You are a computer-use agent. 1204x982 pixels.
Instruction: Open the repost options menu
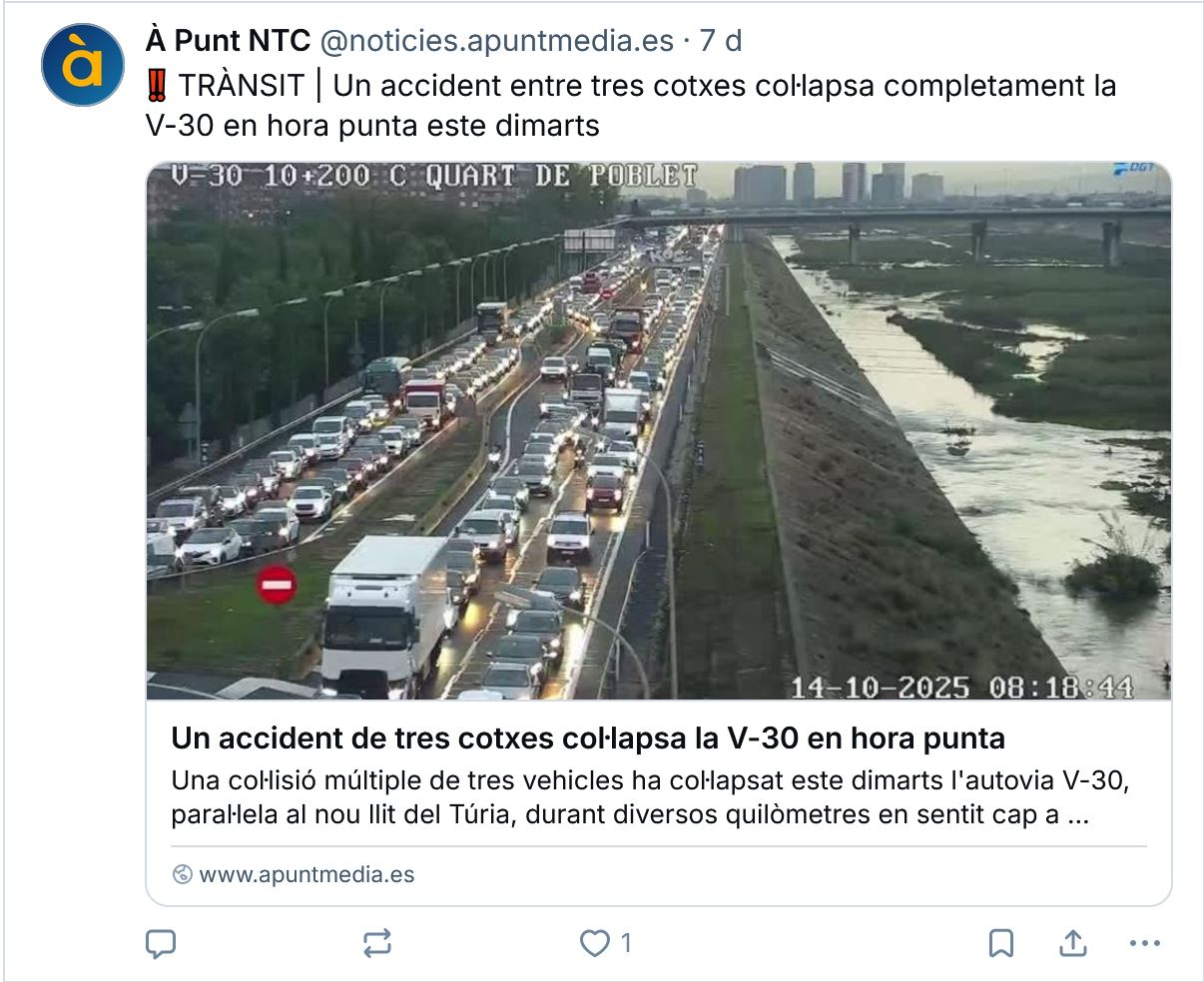tap(377, 943)
